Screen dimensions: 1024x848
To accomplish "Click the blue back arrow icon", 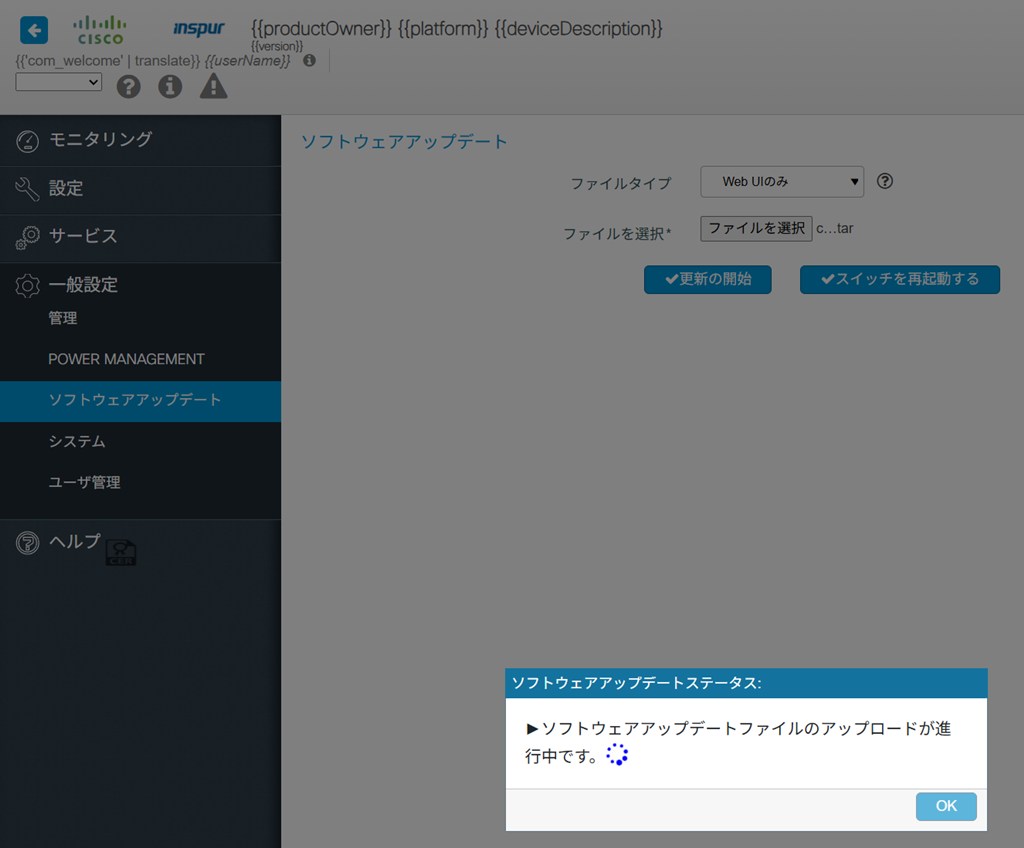I will 34,30.
